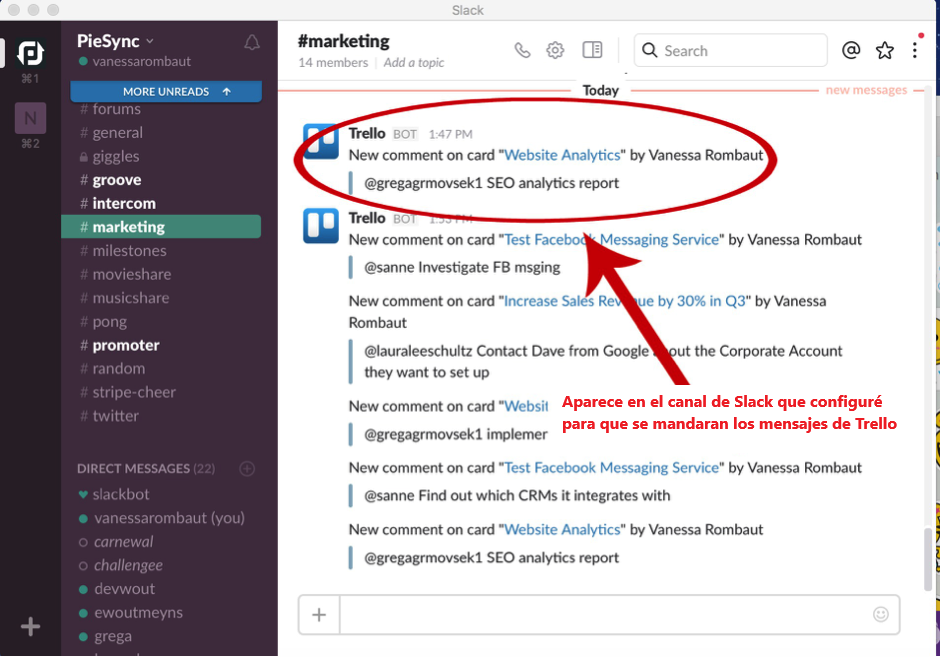Open vanessarombaut (you) direct message

(x=162, y=518)
